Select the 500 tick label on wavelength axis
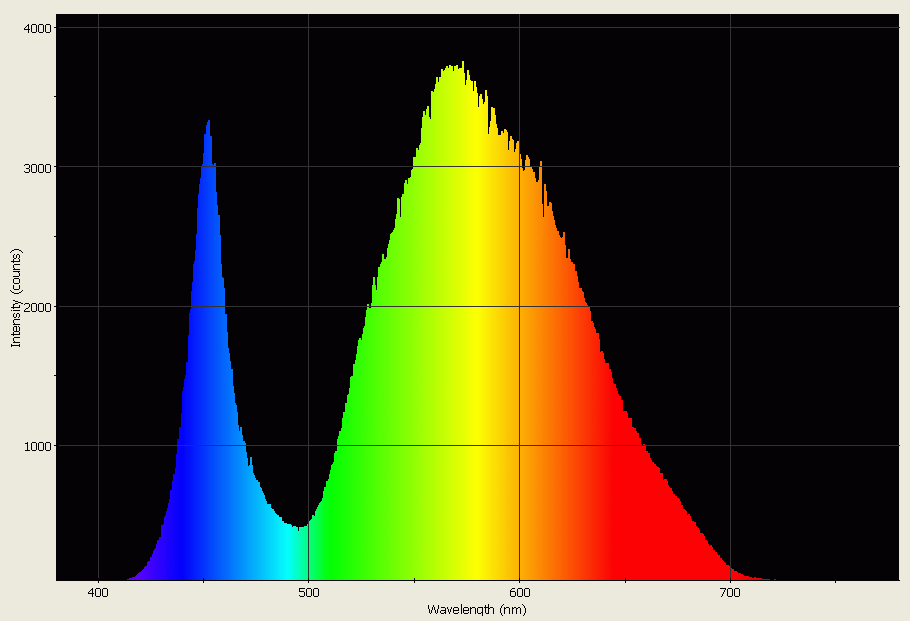This screenshot has height=621, width=910. click(310, 594)
